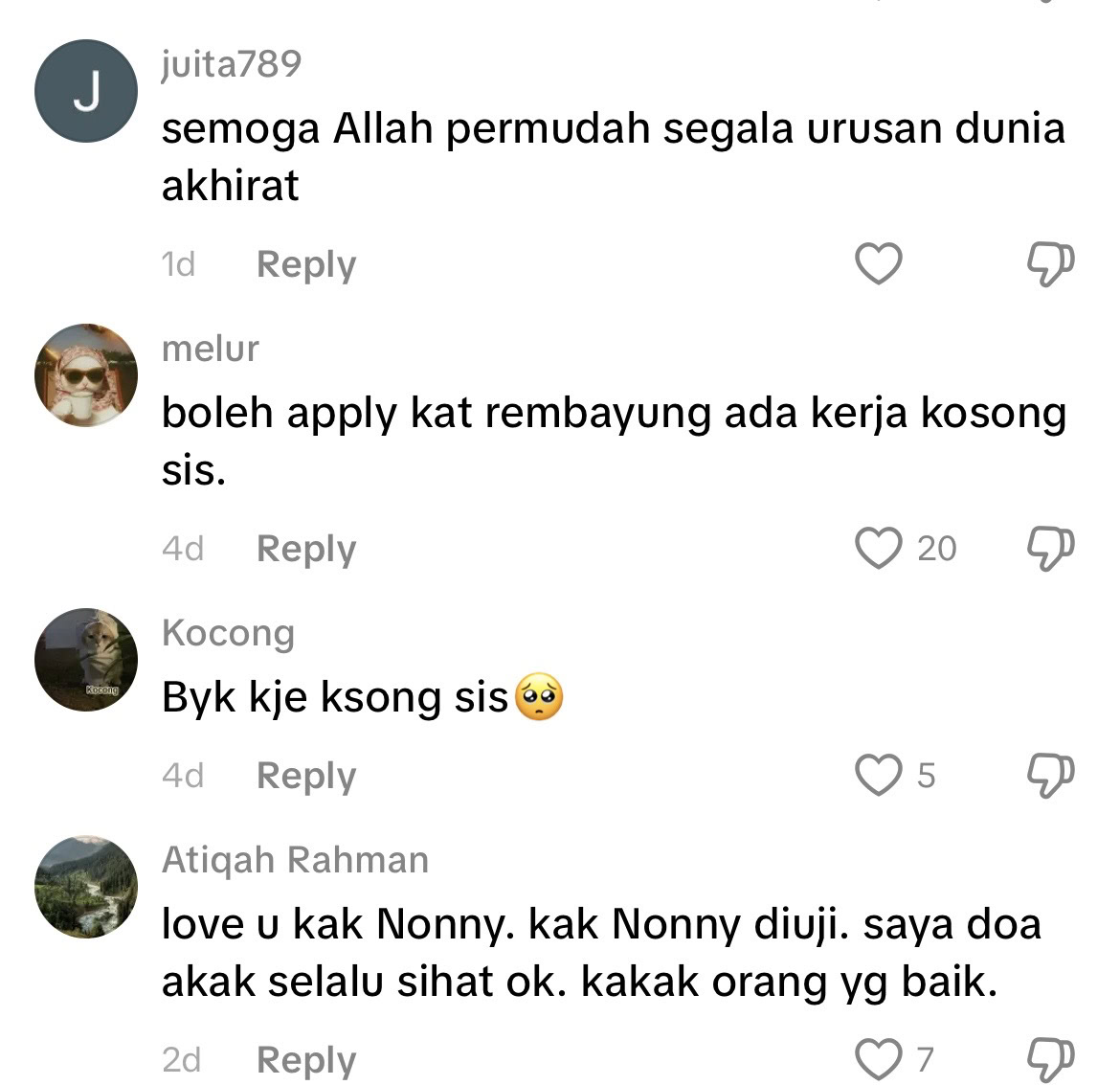Reply to Kocong's comment

coord(305,777)
